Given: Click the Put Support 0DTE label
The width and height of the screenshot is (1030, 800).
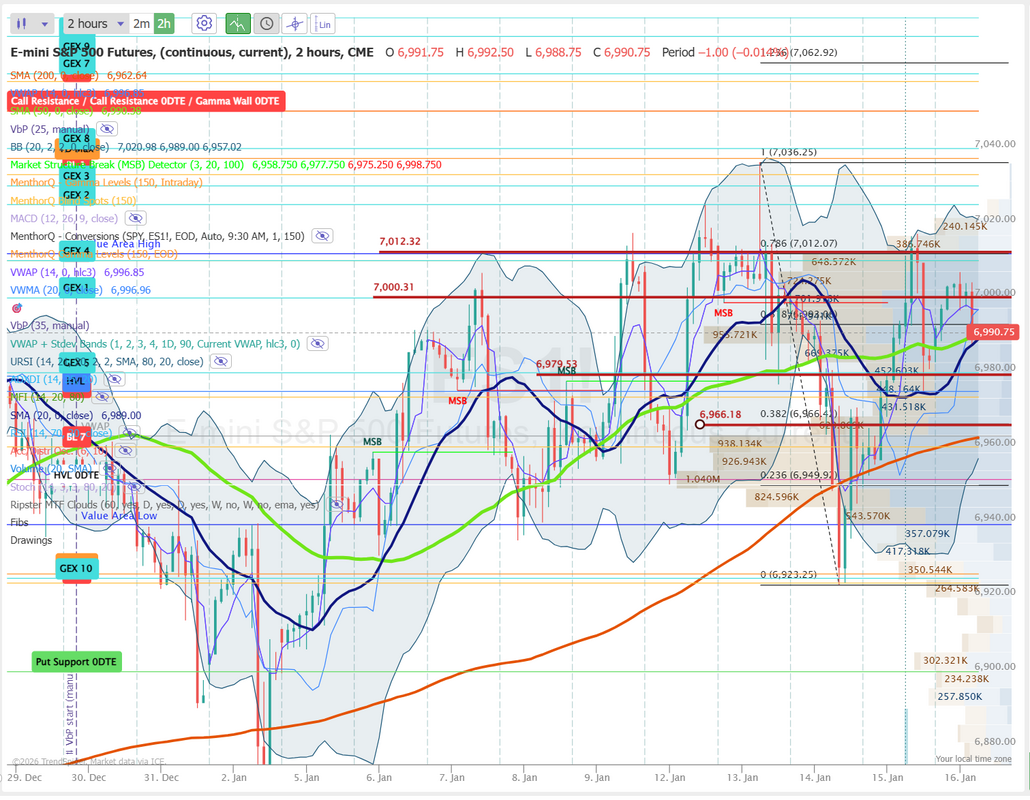Looking at the screenshot, I should click(x=76, y=662).
